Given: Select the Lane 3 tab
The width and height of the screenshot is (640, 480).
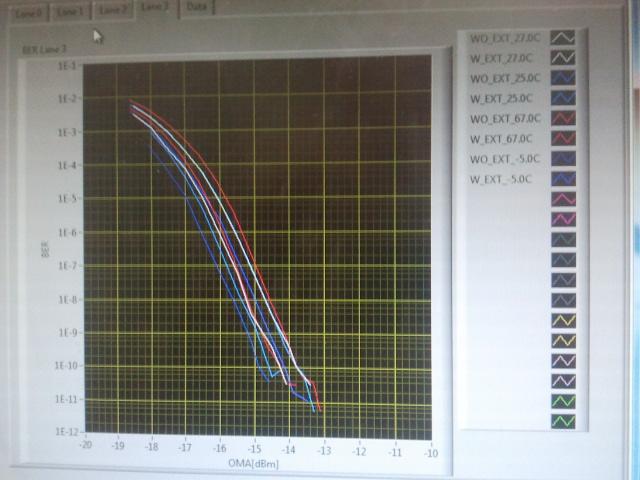Looking at the screenshot, I should pos(156,7).
